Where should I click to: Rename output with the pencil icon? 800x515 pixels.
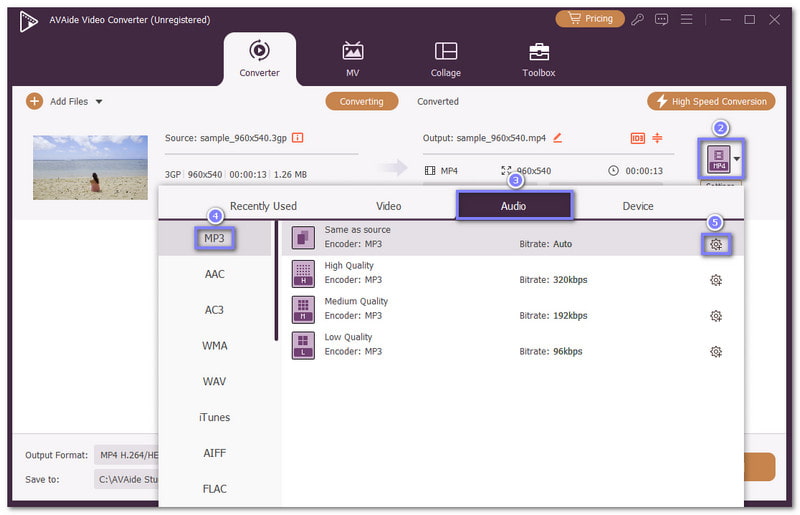pos(558,137)
